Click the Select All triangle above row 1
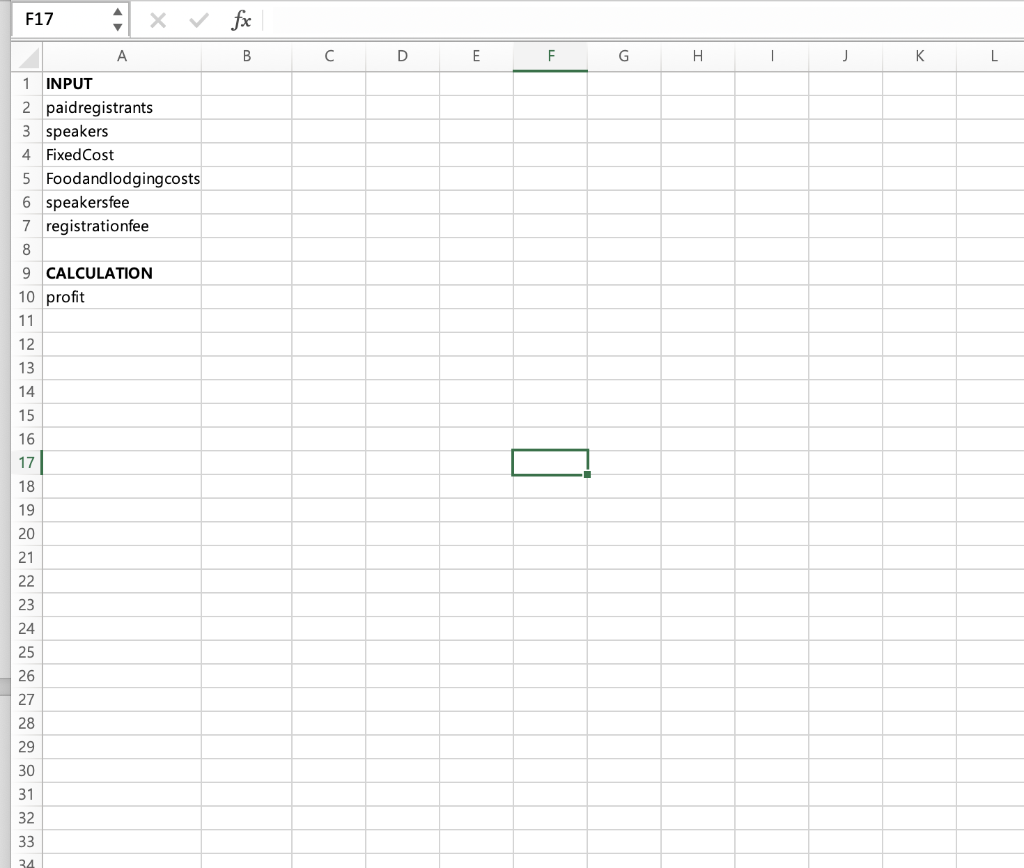The width and height of the screenshot is (1024, 868). (26, 57)
